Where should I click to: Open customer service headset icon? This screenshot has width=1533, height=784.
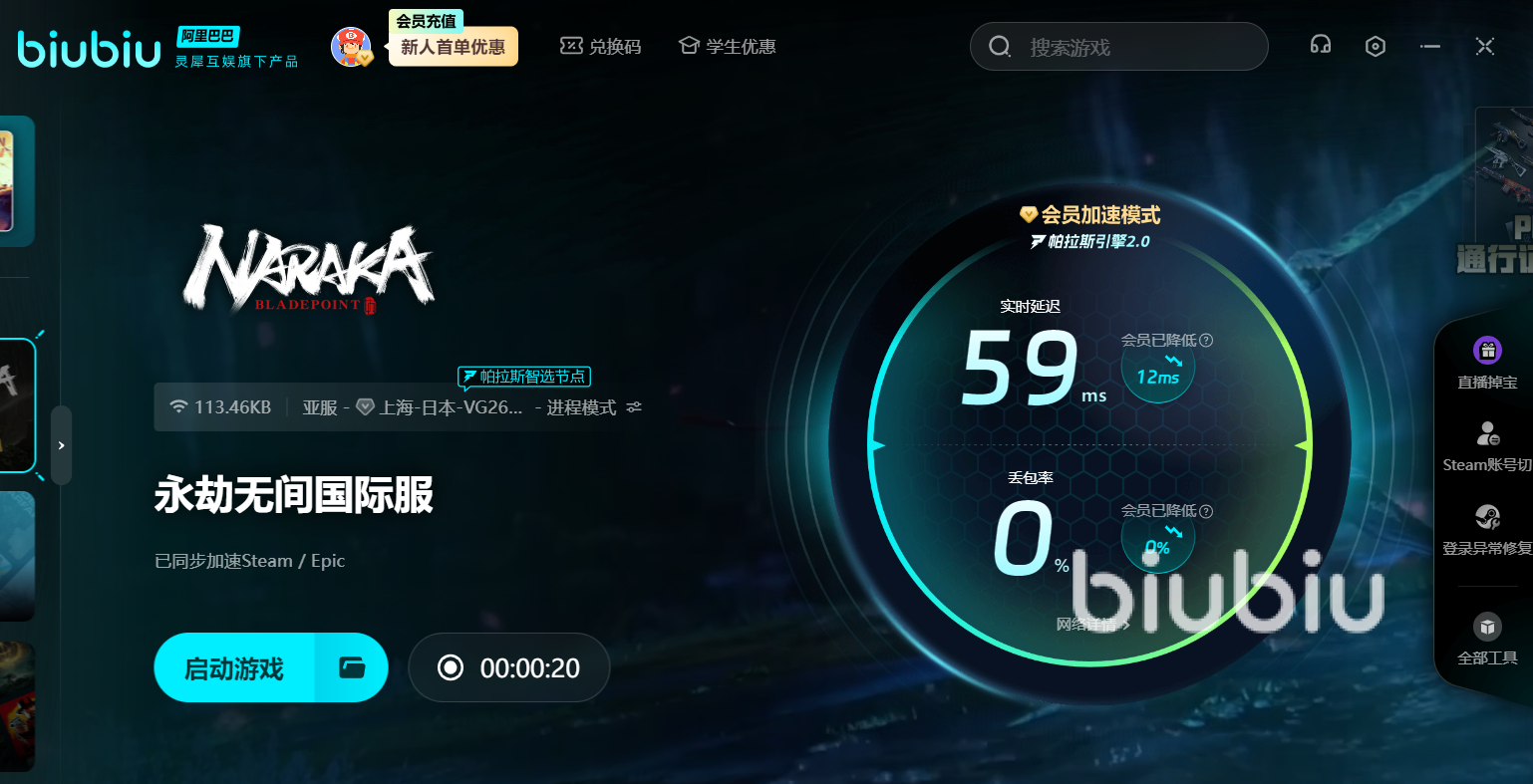point(1321,46)
